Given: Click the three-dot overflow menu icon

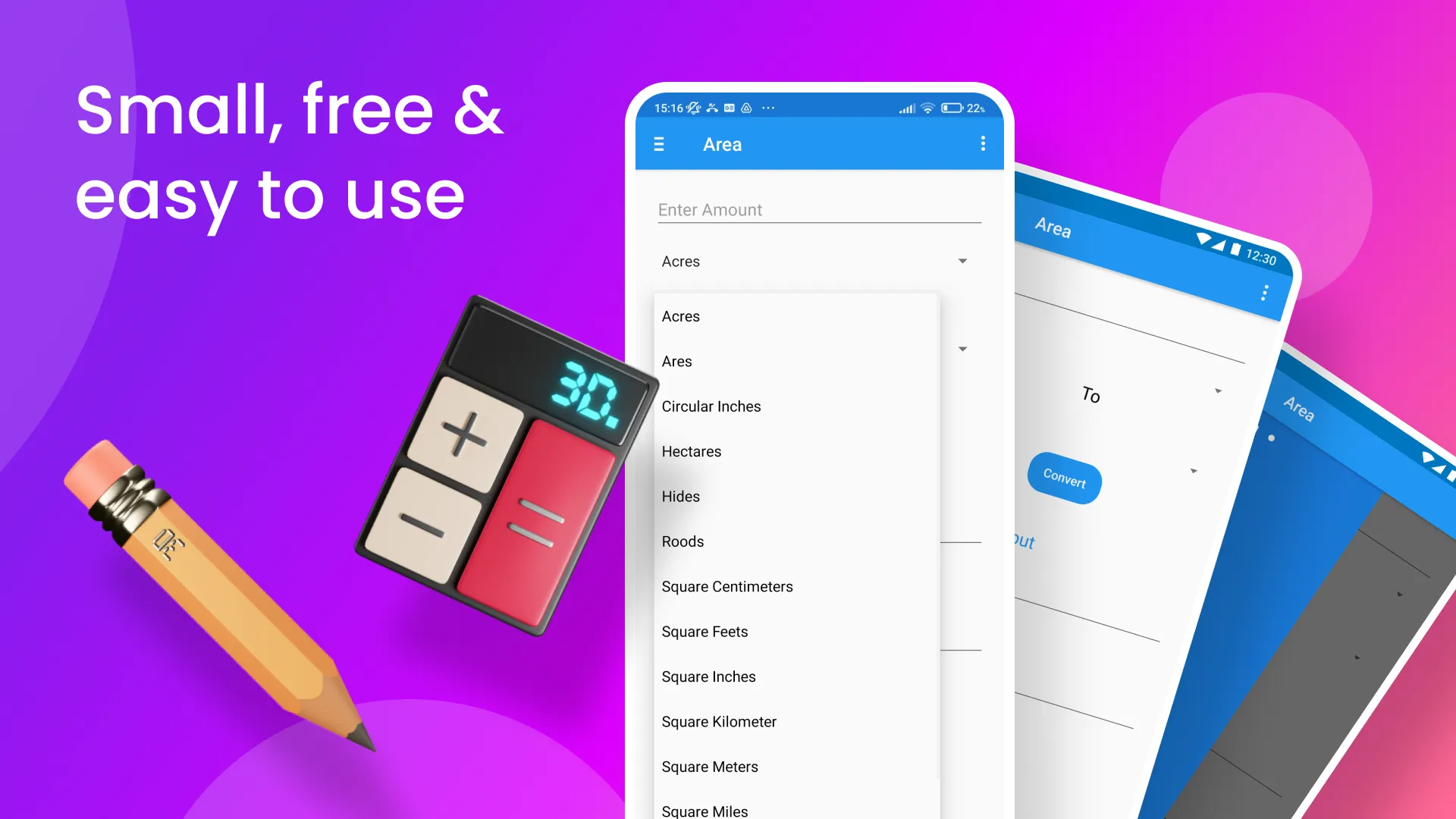Looking at the screenshot, I should (982, 145).
